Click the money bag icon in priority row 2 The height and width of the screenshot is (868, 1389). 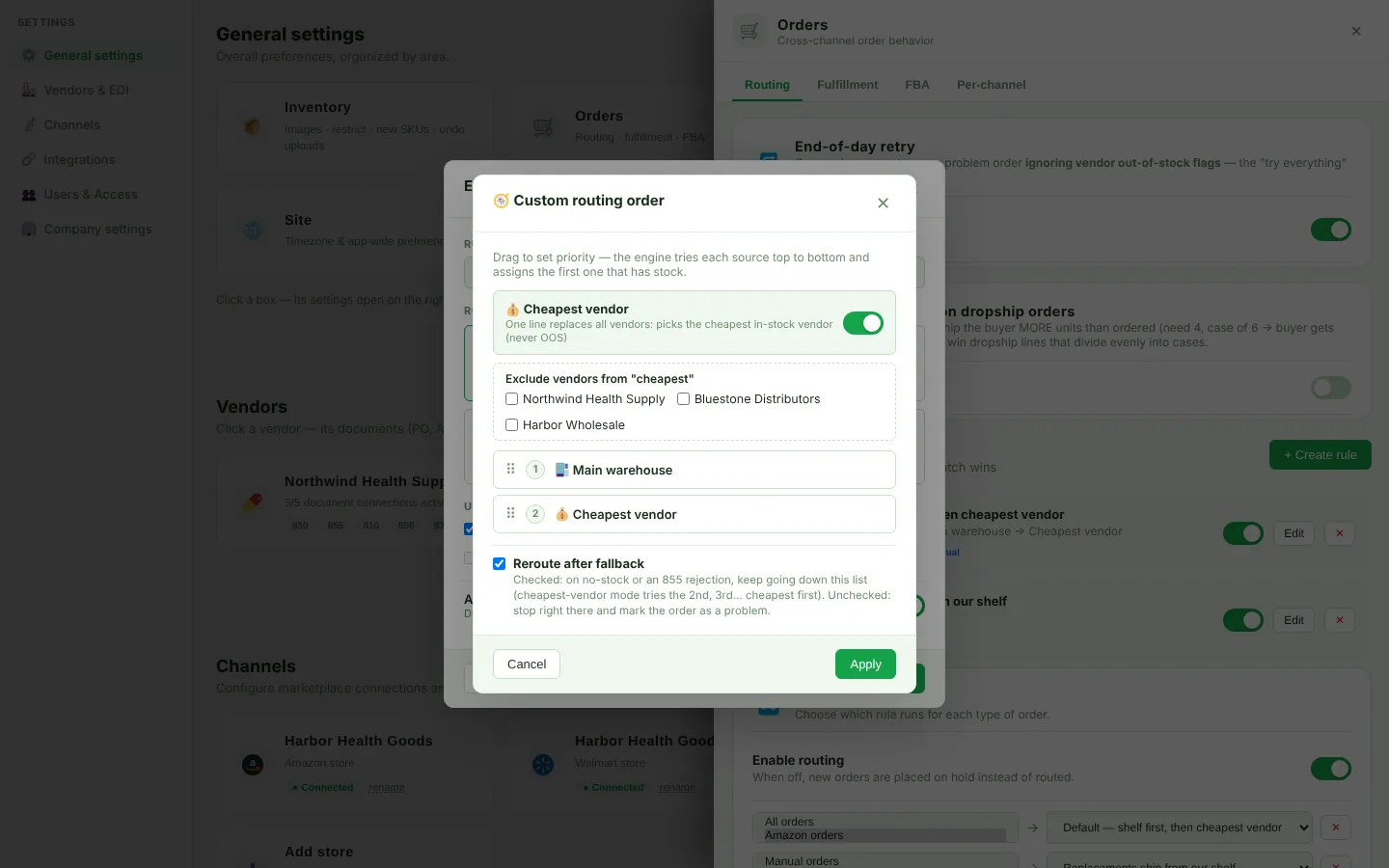[x=561, y=514]
